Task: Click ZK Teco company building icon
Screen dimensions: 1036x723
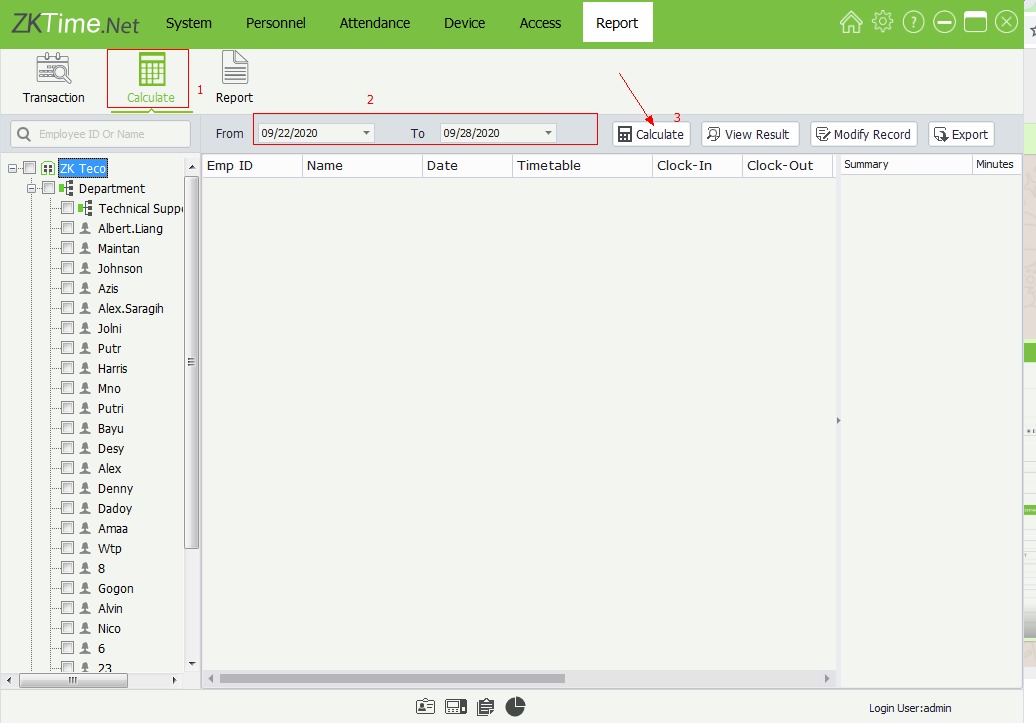Action: pos(48,168)
